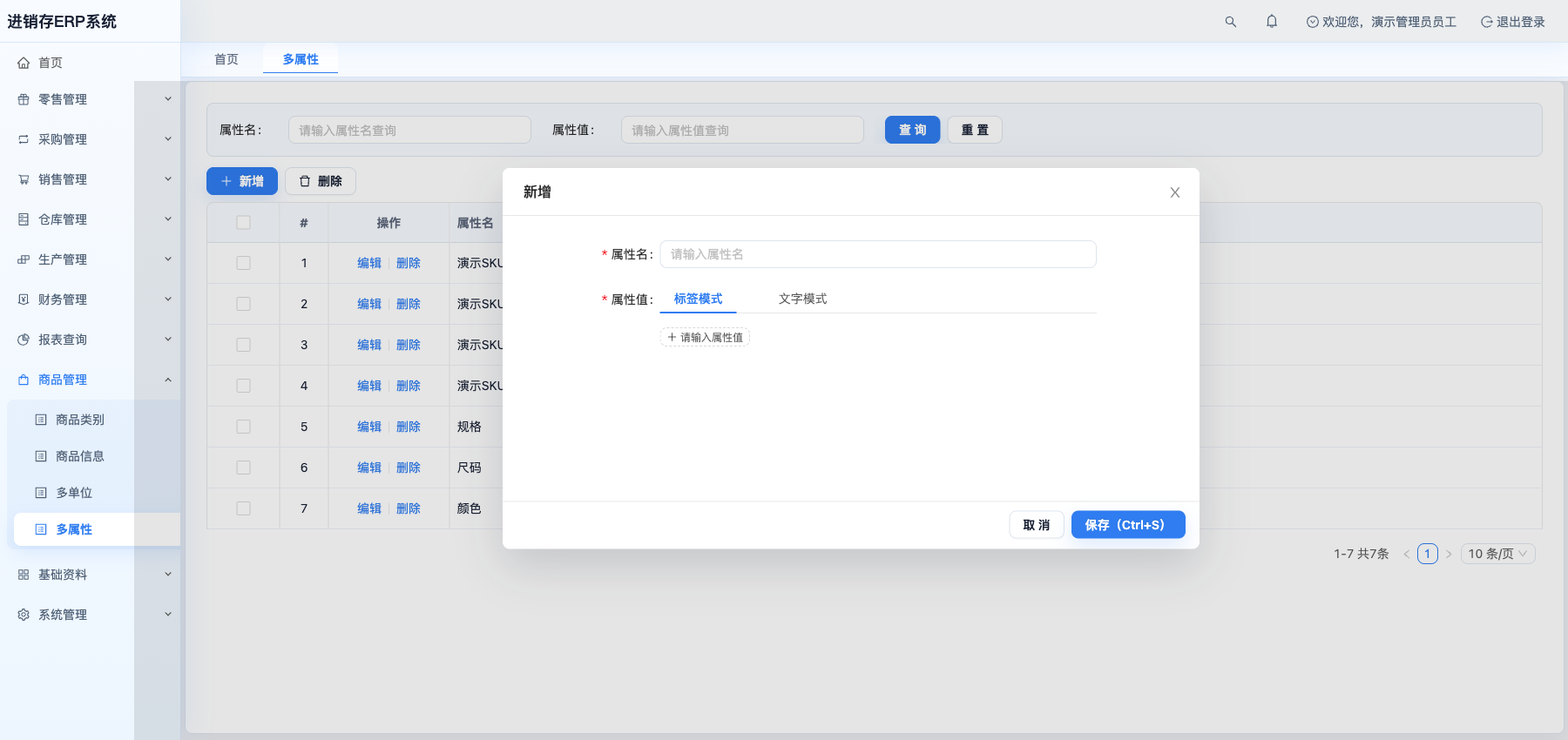This screenshot has width=1568, height=740.
Task: Click the trash icon on 删除 button
Action: [x=305, y=181]
